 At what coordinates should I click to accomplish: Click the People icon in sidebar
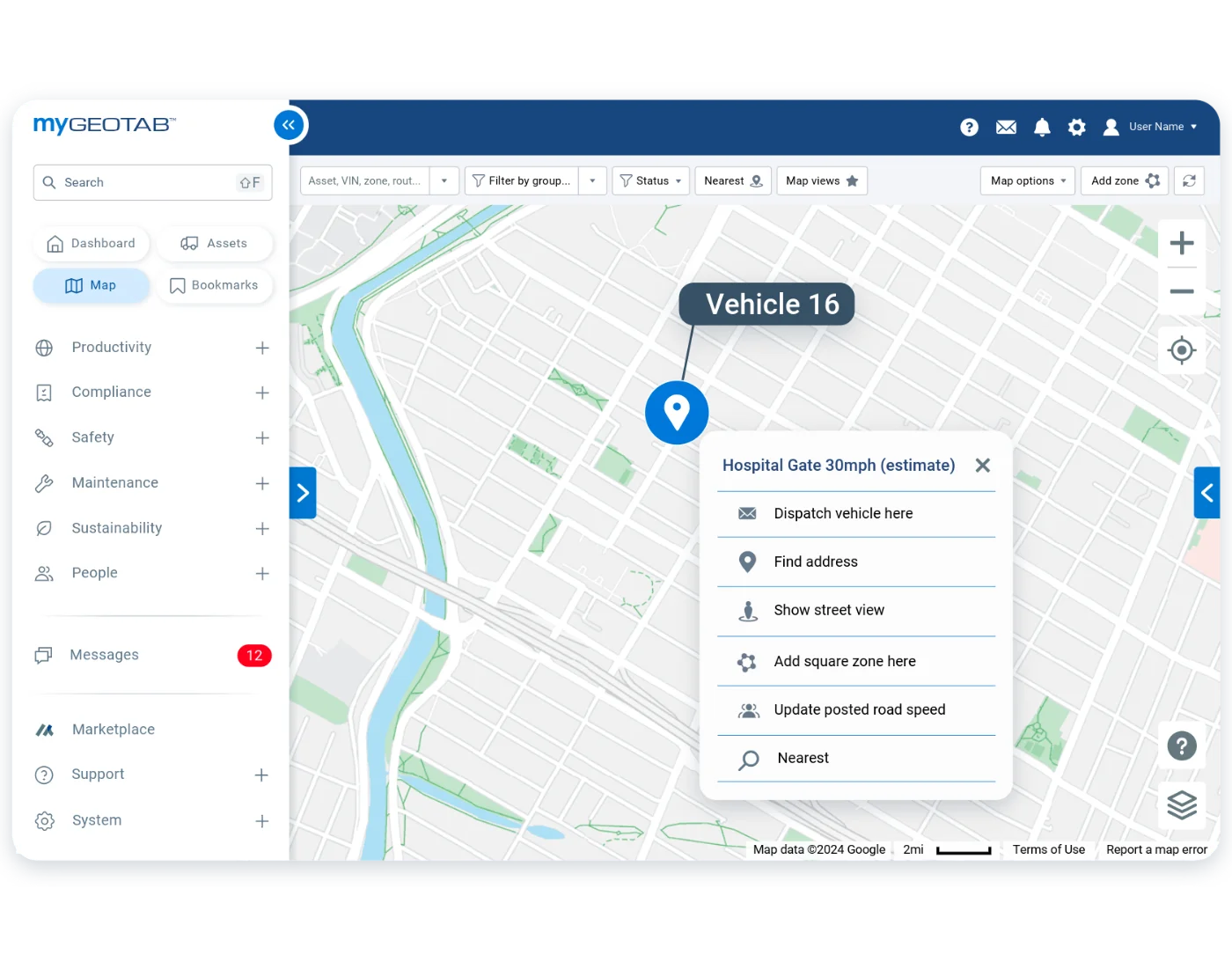pyautogui.click(x=44, y=573)
